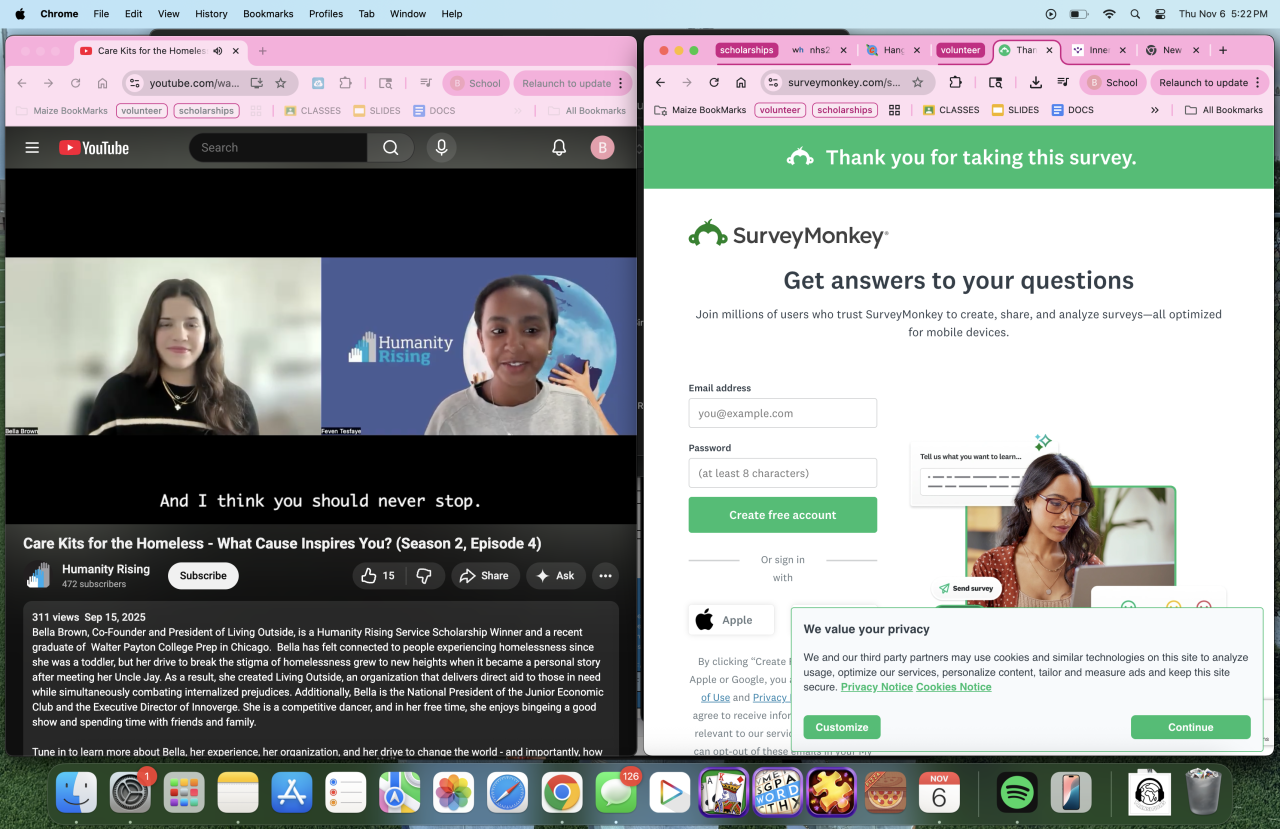Open School profile menu in SurveyMonkey window

click(1112, 83)
